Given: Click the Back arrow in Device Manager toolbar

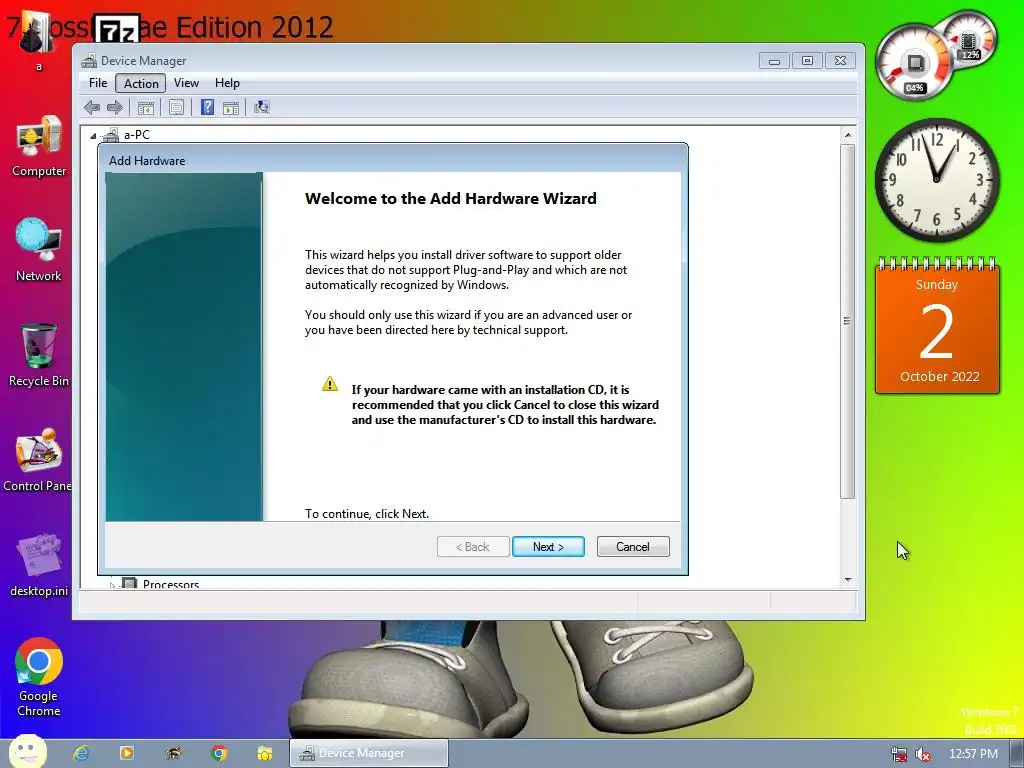Looking at the screenshot, I should 92,107.
